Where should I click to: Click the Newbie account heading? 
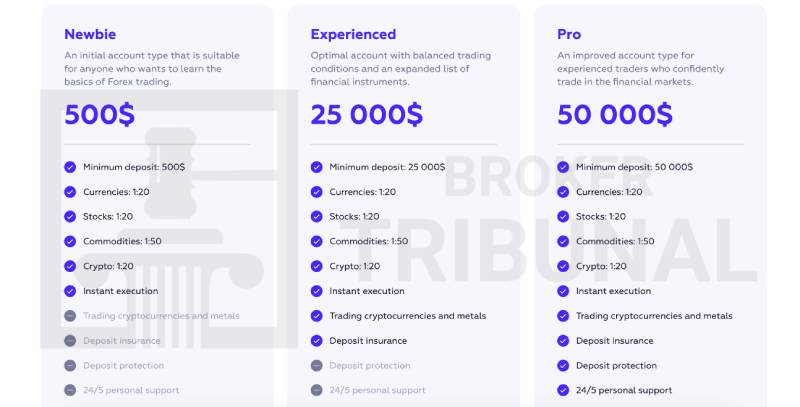tap(90, 34)
